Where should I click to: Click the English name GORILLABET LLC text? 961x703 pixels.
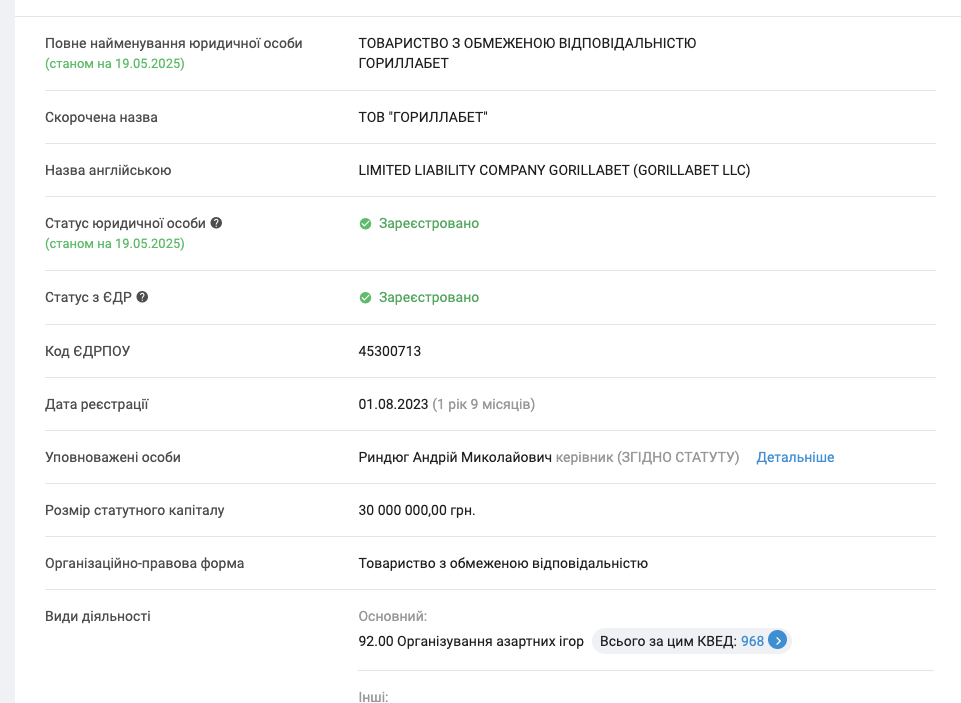[x=692, y=170]
